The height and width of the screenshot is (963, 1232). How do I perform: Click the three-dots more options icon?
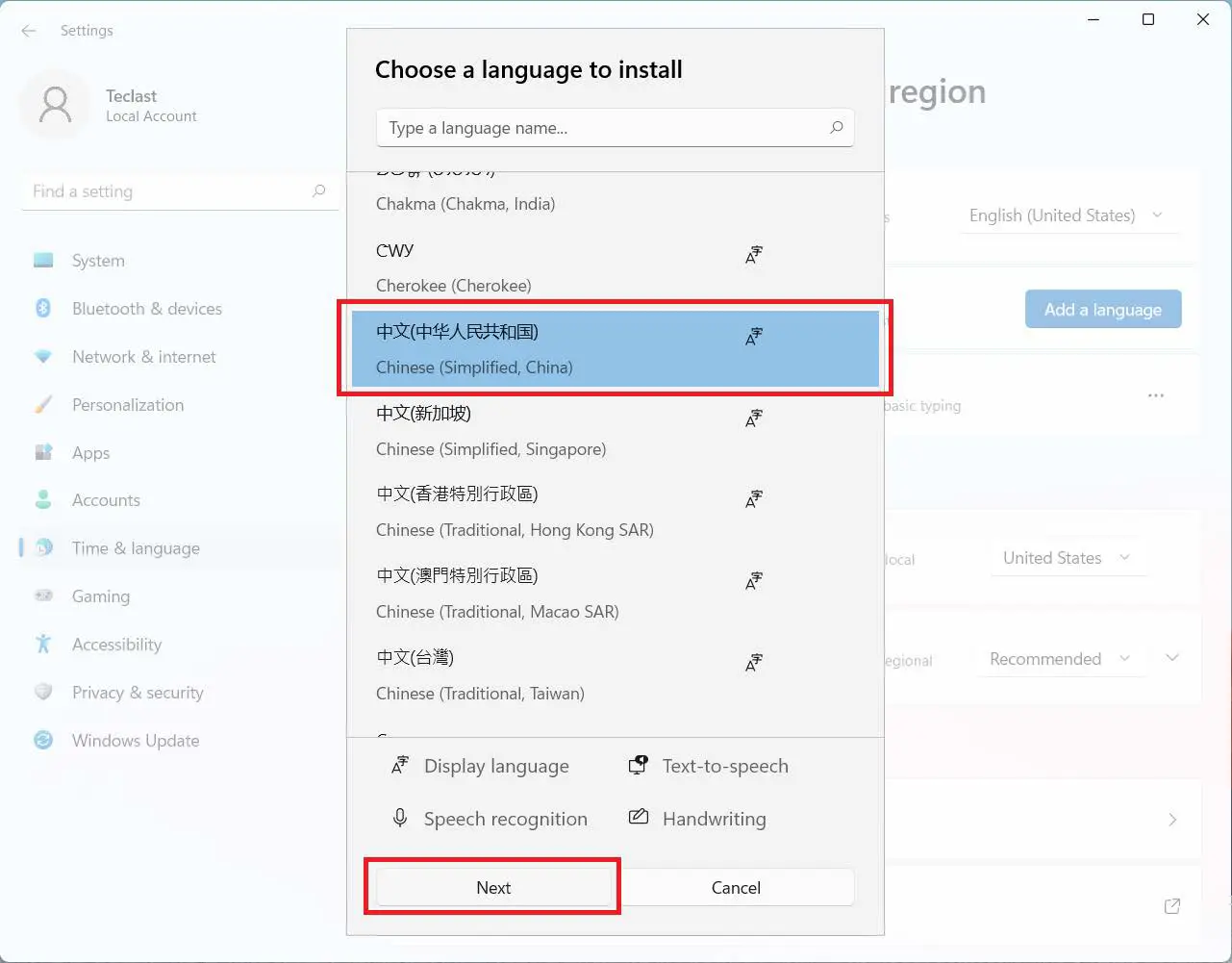pos(1156,395)
